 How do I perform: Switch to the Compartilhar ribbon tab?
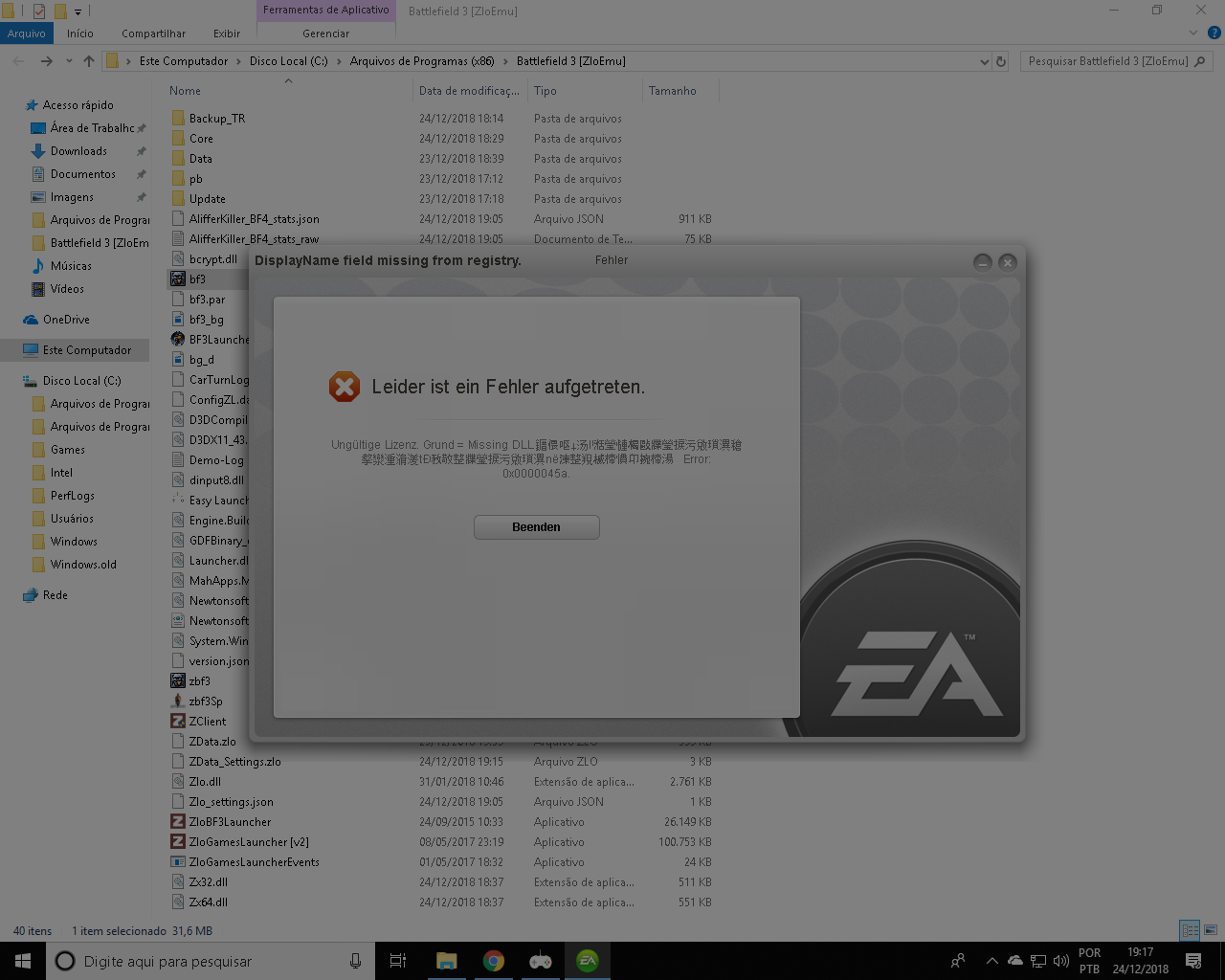pos(153,33)
